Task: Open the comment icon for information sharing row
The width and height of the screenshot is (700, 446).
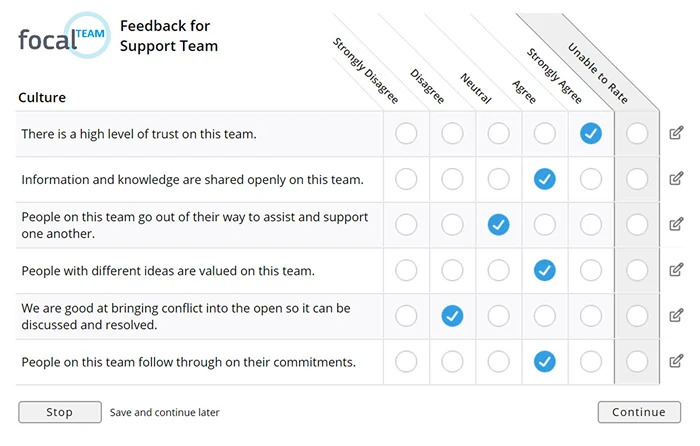Action: (677, 179)
